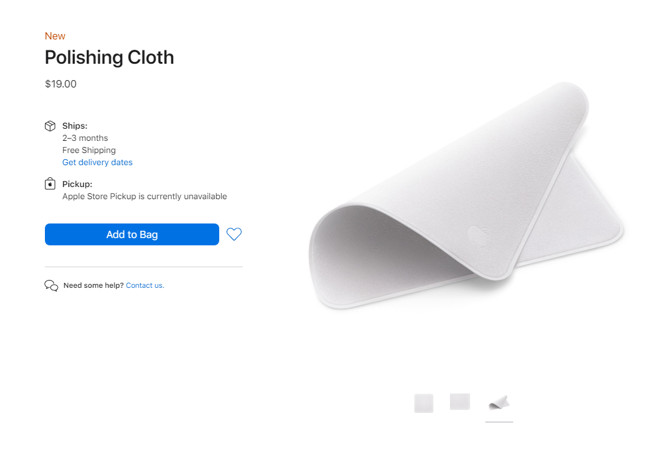Click the Free Shipping text
The image size is (650, 450).
click(x=89, y=150)
